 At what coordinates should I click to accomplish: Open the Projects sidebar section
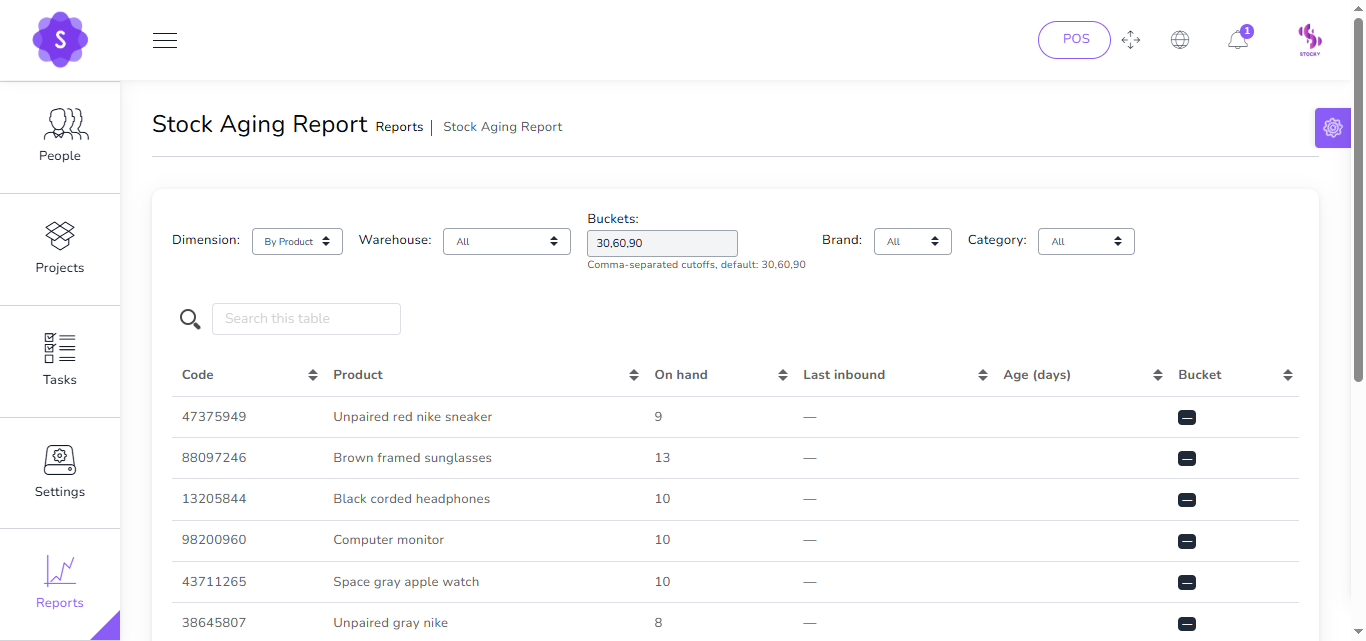point(60,248)
